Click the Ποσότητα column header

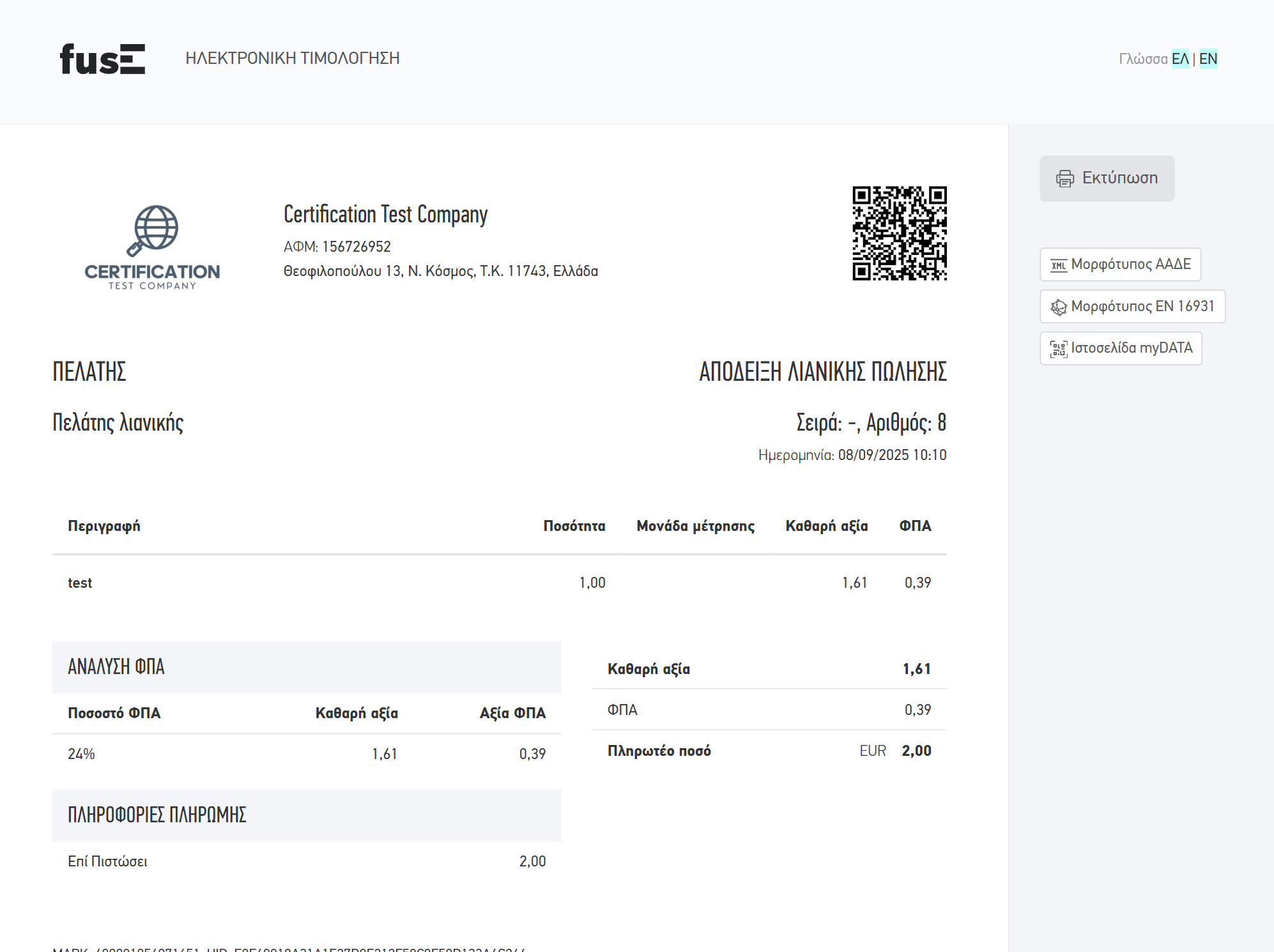574,526
